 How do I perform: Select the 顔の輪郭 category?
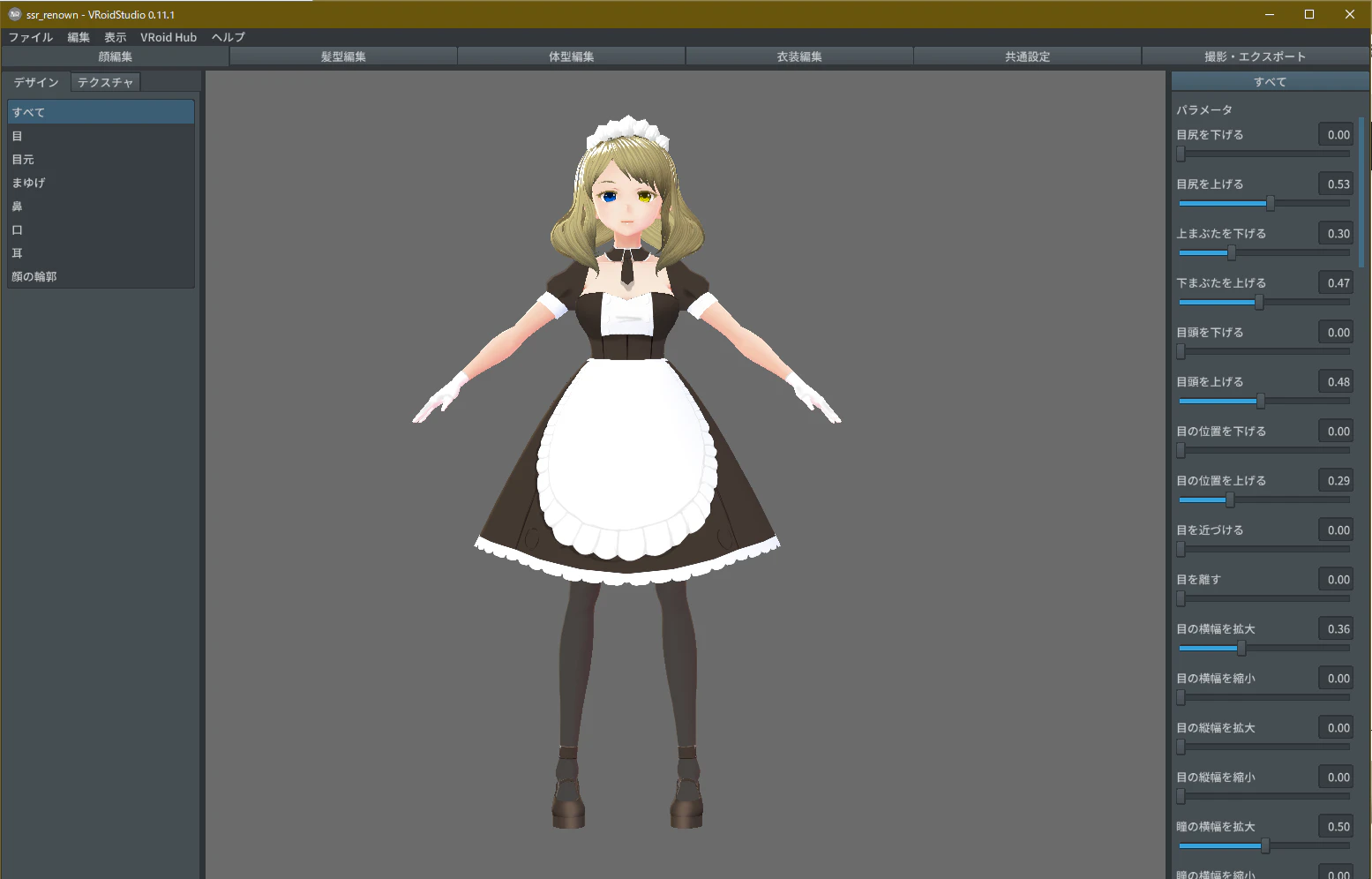(101, 276)
